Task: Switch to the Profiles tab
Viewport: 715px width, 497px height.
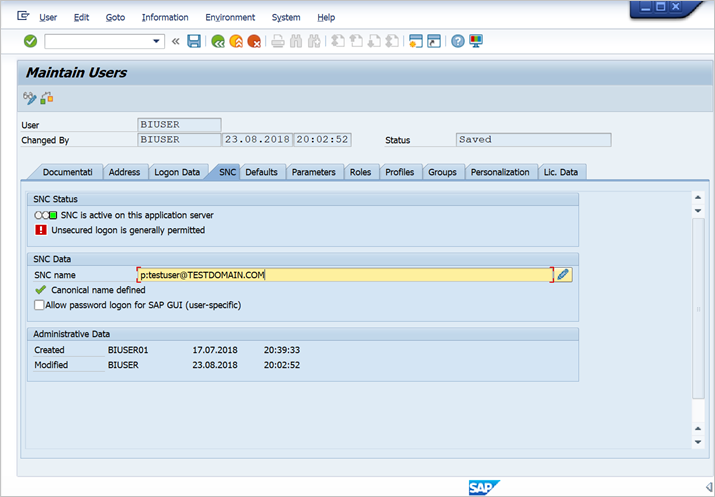Action: pos(399,172)
